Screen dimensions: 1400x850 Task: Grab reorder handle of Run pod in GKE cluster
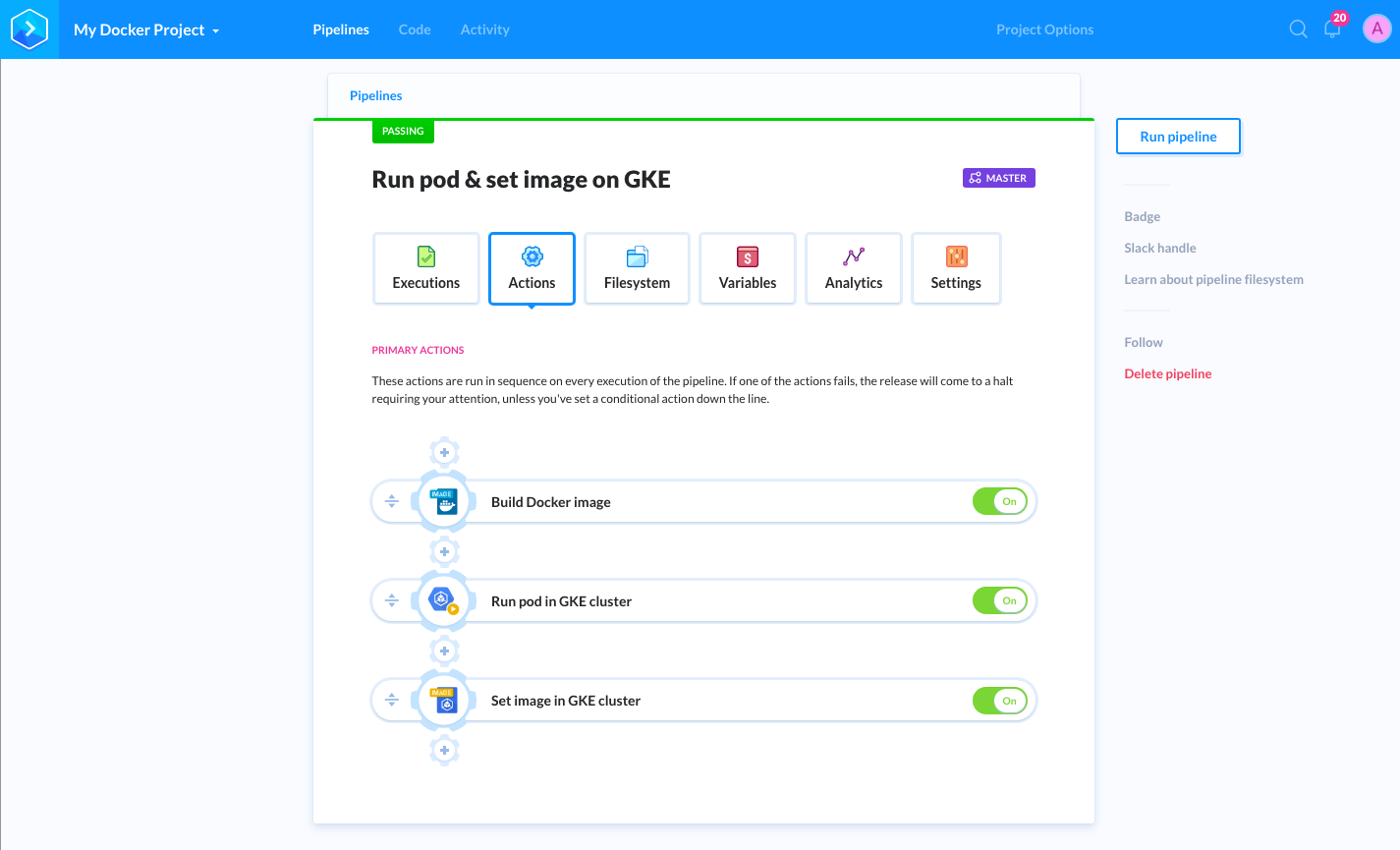coord(391,600)
